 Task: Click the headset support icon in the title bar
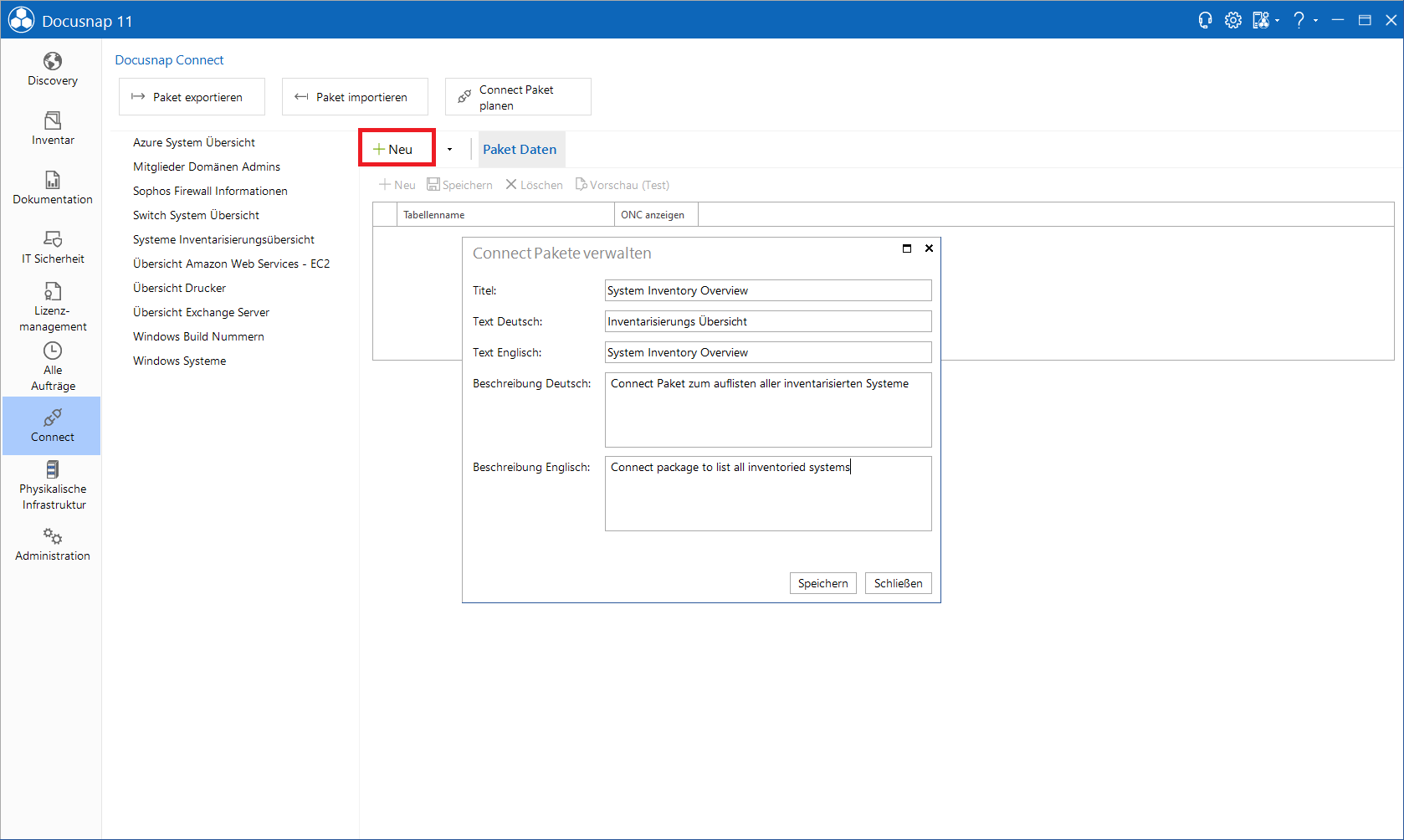[x=1205, y=20]
